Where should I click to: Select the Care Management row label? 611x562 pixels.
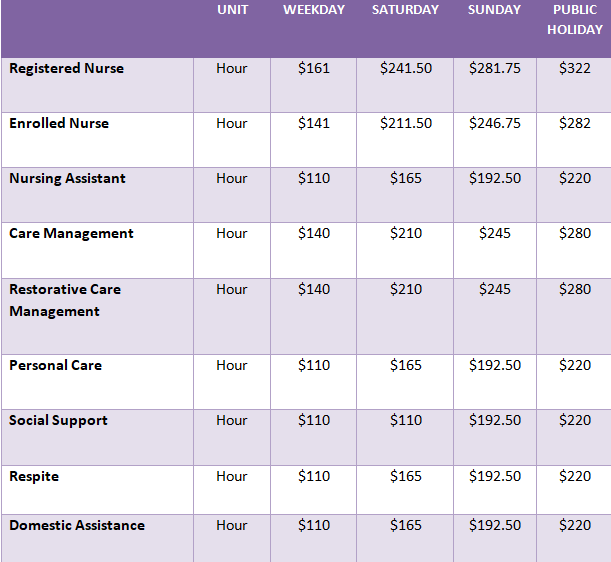[x=71, y=233]
